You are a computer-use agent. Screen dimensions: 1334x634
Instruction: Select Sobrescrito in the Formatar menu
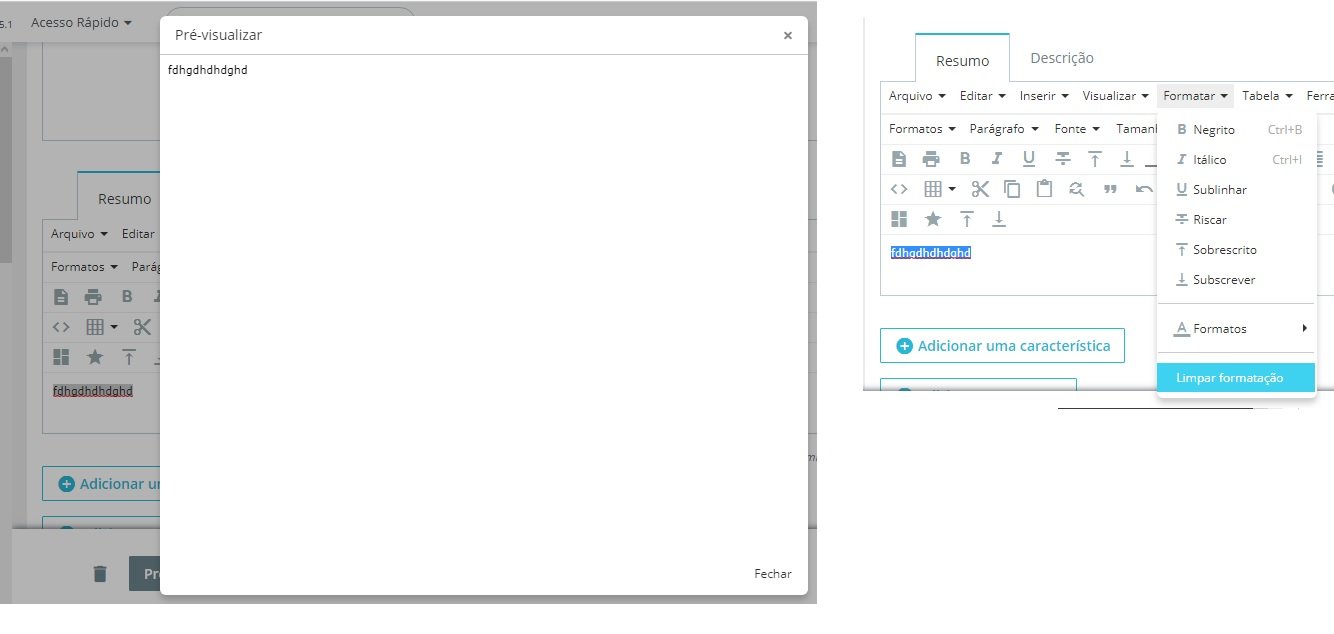pos(1235,250)
